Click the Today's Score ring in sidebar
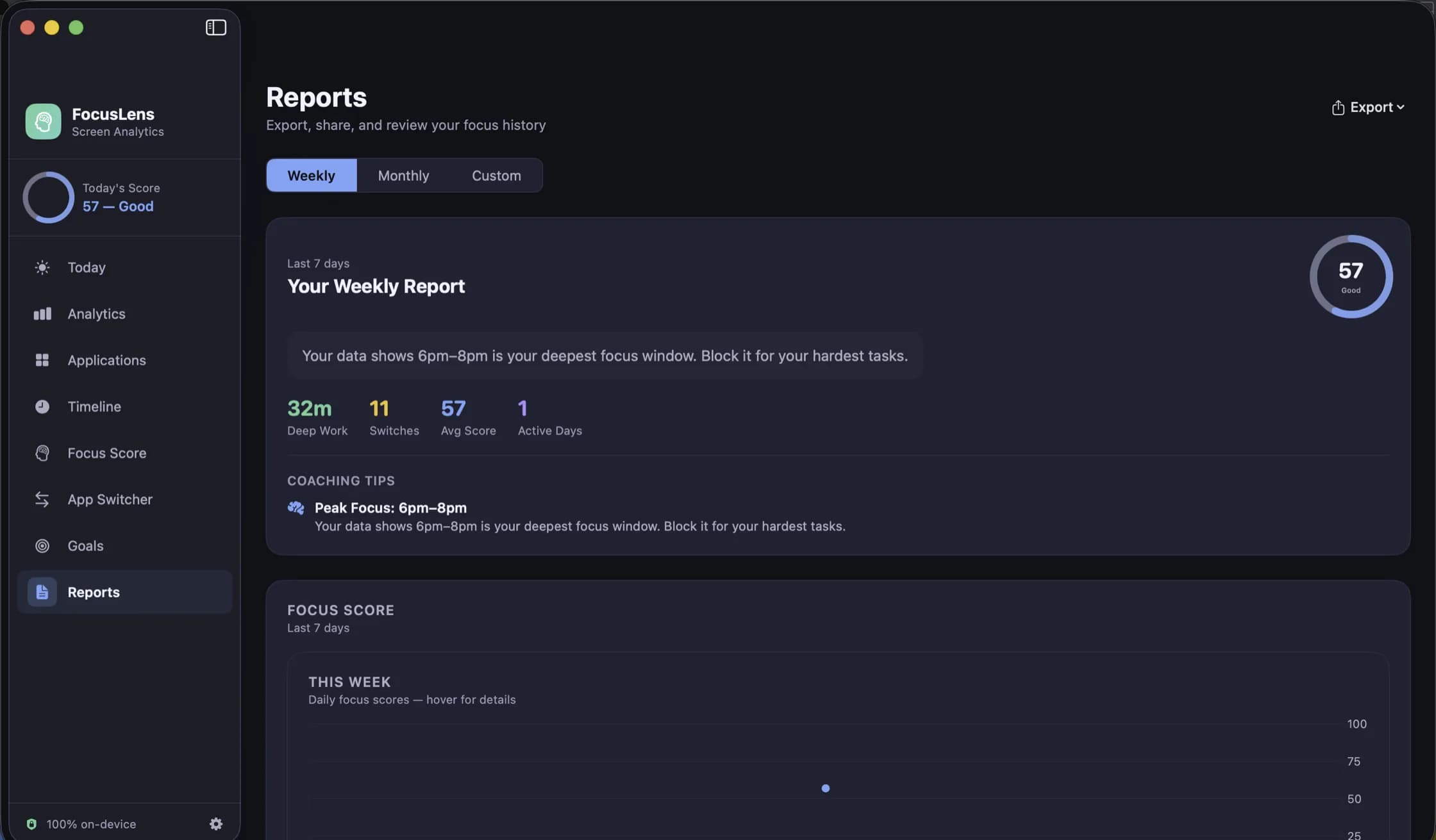Image resolution: width=1436 pixels, height=840 pixels. 48,197
